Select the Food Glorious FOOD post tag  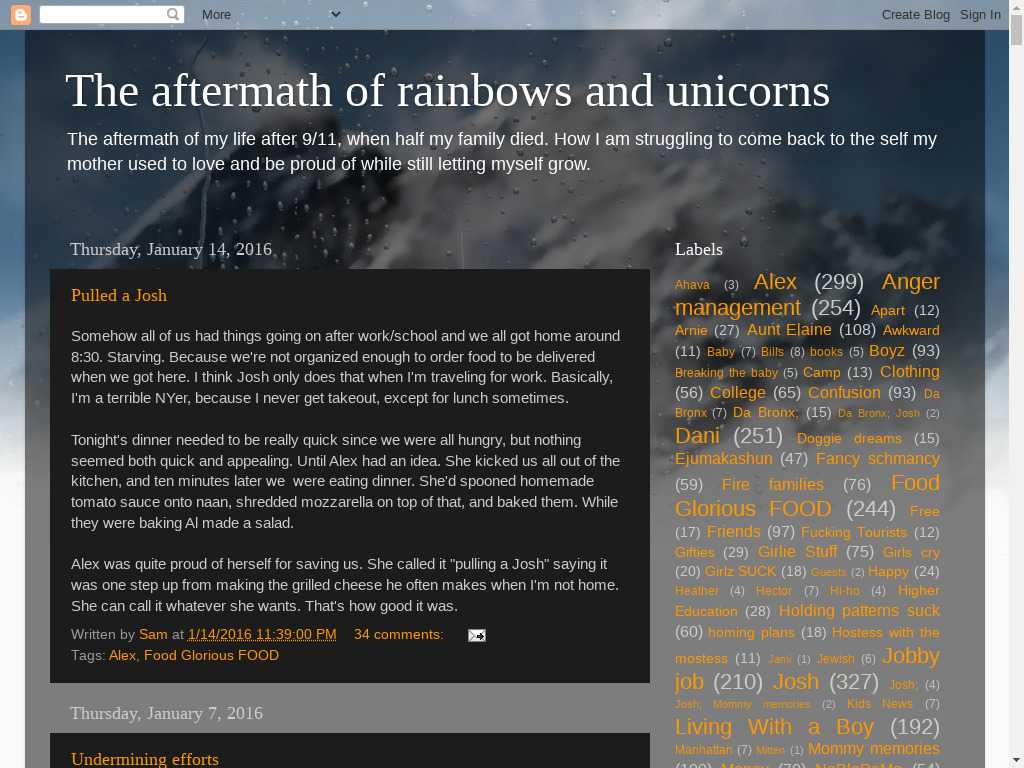click(211, 655)
